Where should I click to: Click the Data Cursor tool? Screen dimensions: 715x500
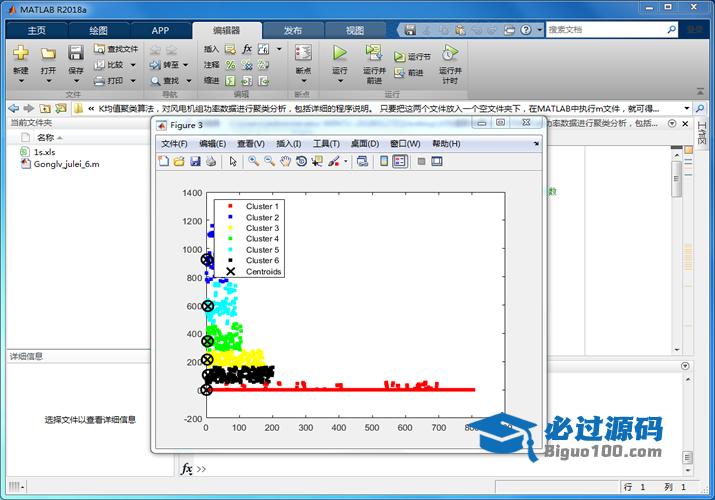coord(316,161)
